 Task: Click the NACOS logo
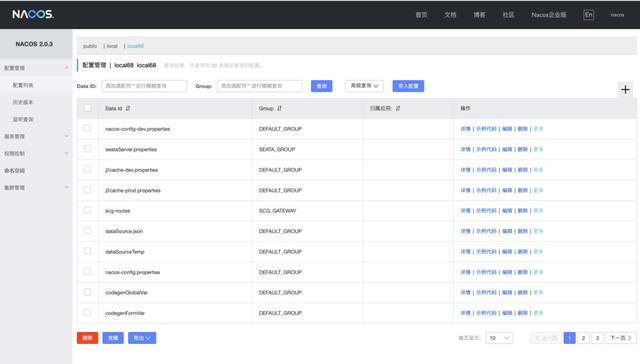pos(33,14)
